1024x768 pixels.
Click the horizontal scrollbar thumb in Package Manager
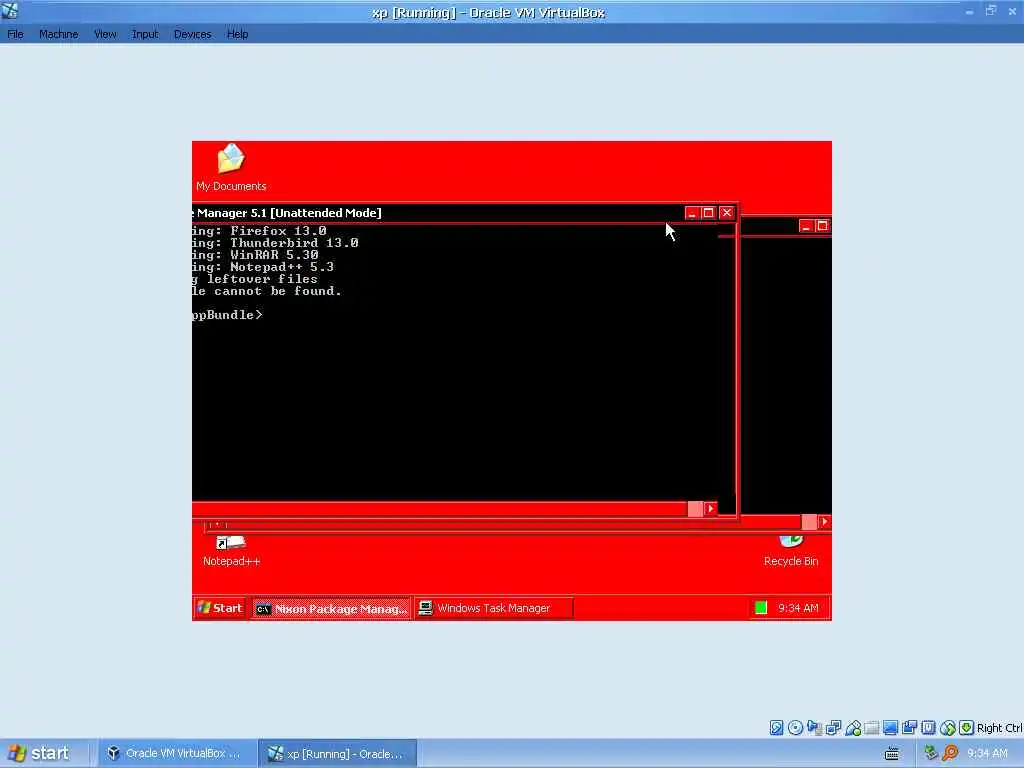[x=695, y=509]
